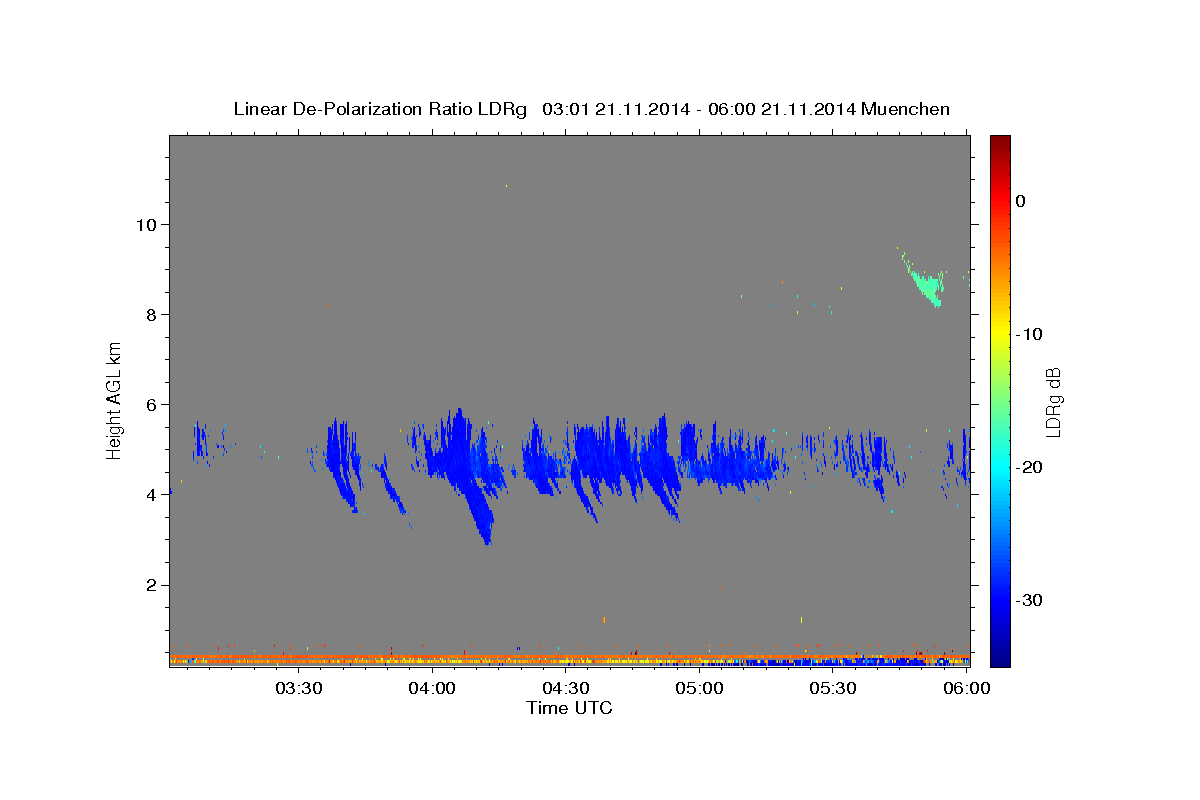This screenshot has width=1200, height=800.
Task: Click the height tick label "10"
Action: (x=148, y=224)
